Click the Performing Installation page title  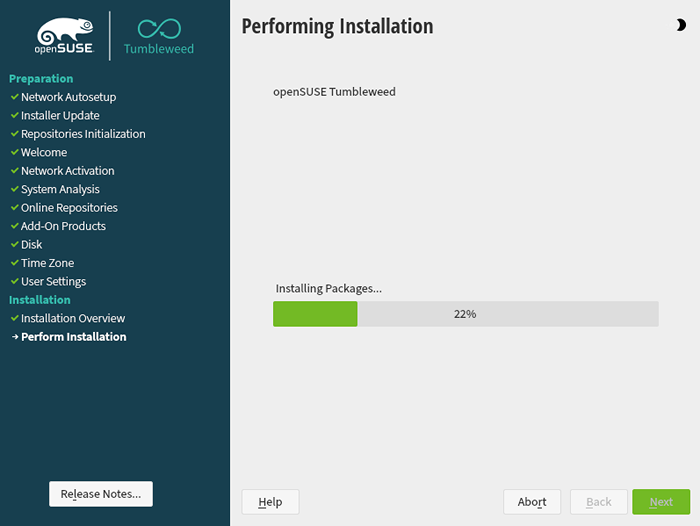[338, 26]
